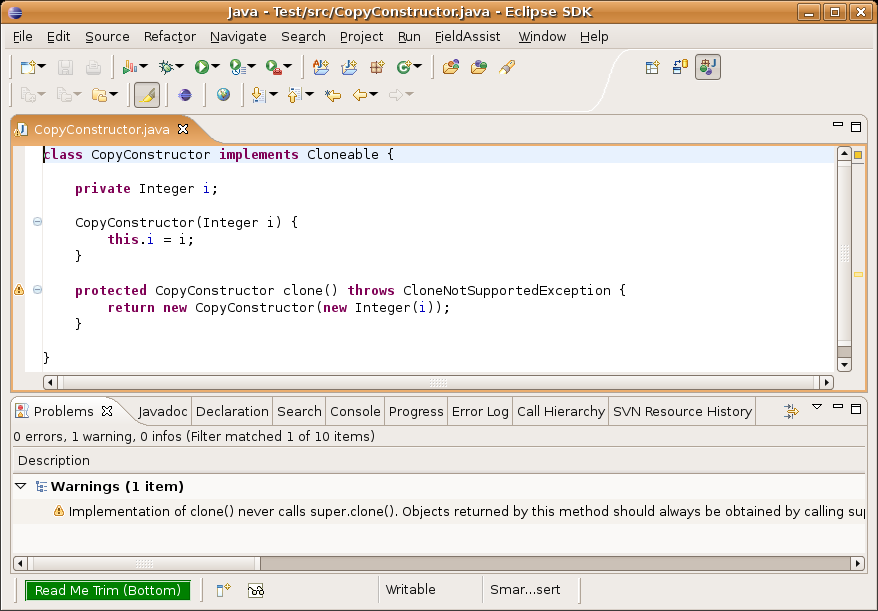Screen dimensions: 878x611
Task: Open the Window menu
Action: 542,37
